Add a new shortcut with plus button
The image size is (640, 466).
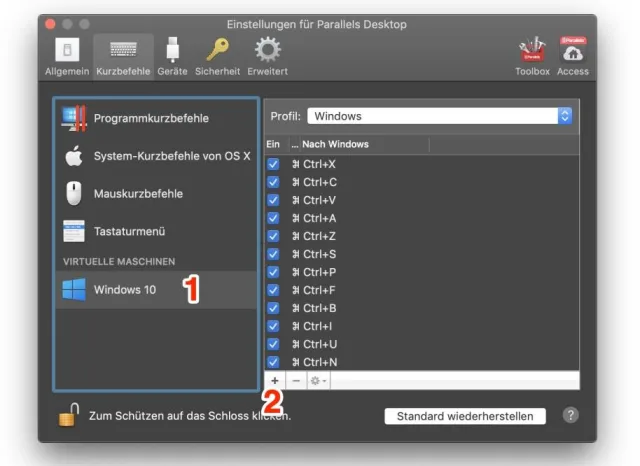pyautogui.click(x=275, y=381)
